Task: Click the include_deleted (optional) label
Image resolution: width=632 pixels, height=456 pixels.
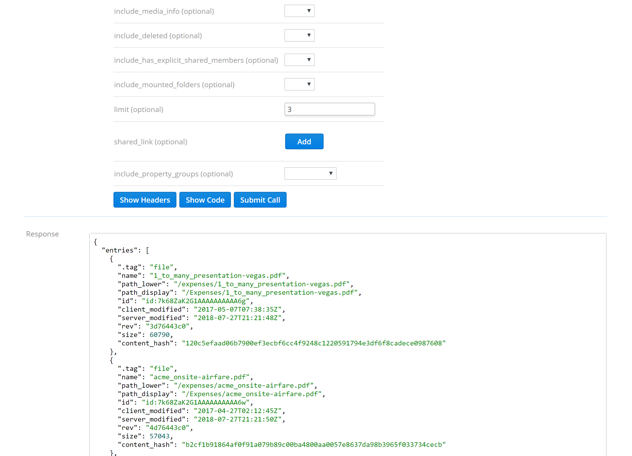Action: pos(158,36)
